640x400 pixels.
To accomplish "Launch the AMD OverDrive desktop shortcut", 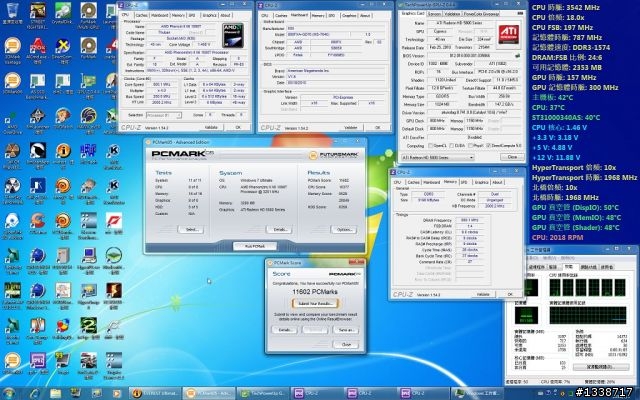I will pyautogui.click(x=13, y=122).
